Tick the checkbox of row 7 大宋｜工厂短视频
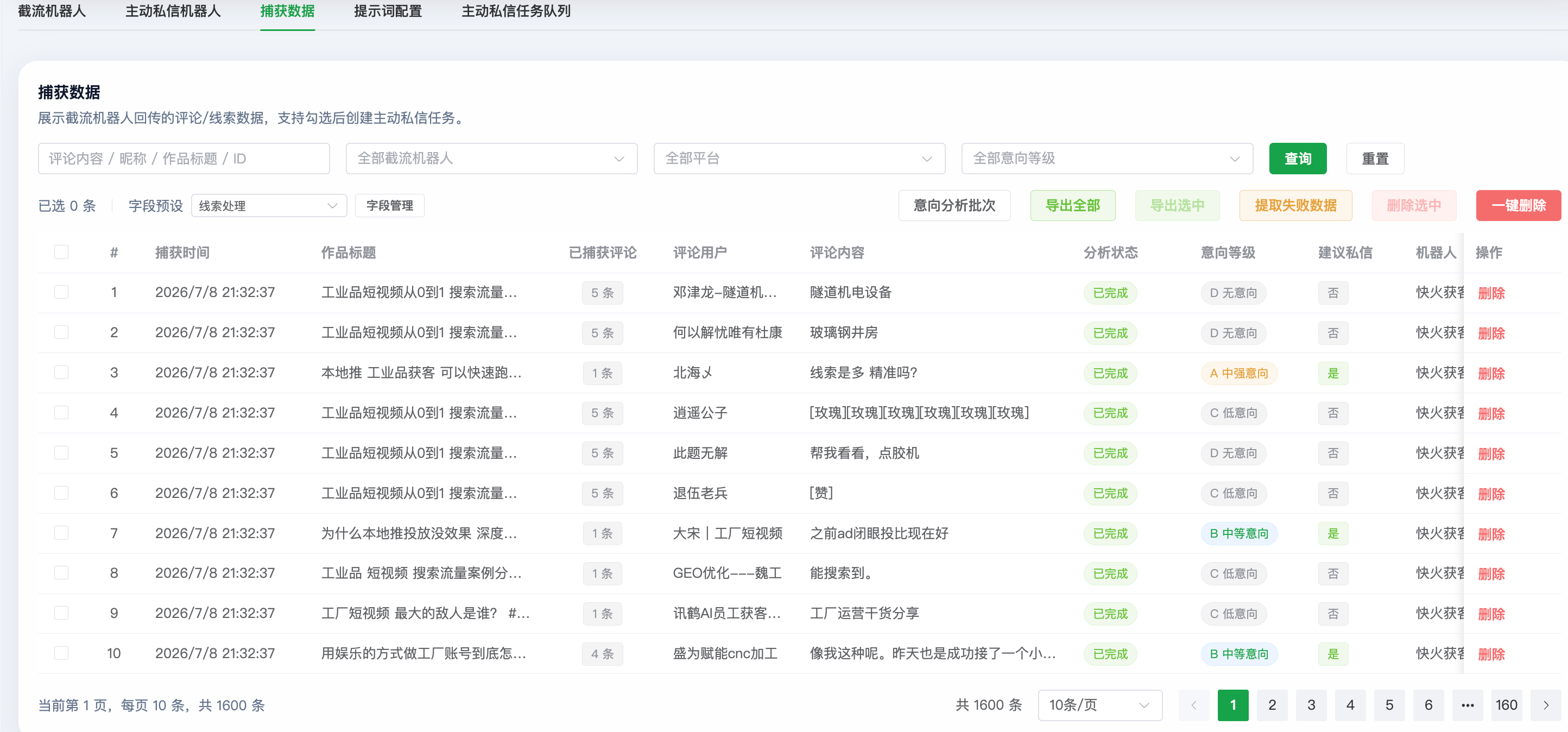Image resolution: width=1568 pixels, height=732 pixels. 61,533
